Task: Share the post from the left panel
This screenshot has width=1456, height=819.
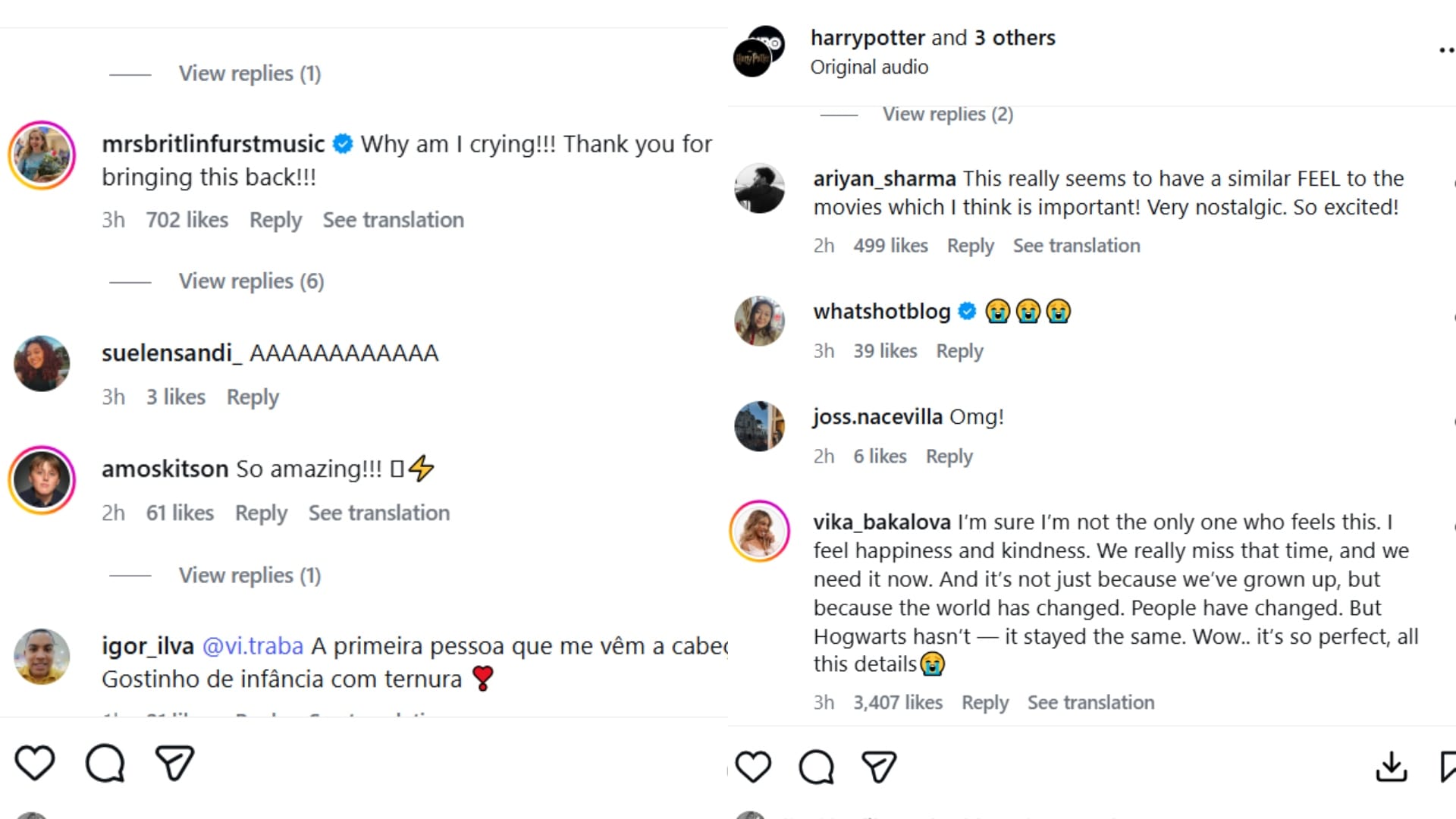Action: coord(174,763)
